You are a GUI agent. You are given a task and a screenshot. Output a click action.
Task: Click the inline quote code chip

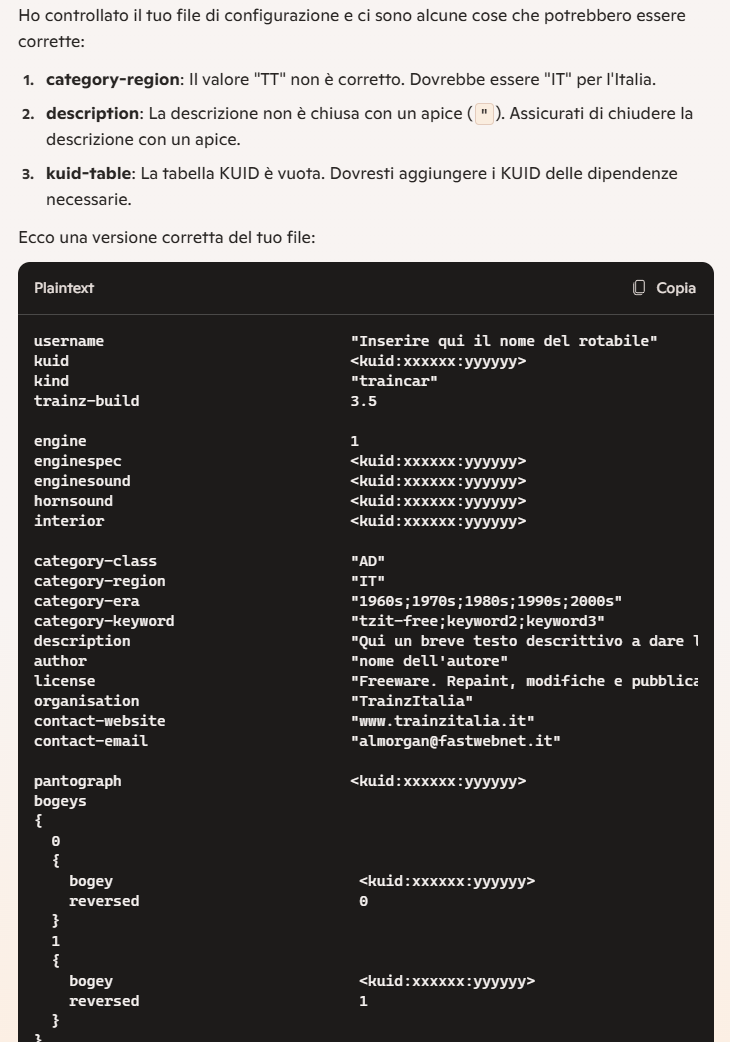(484, 114)
